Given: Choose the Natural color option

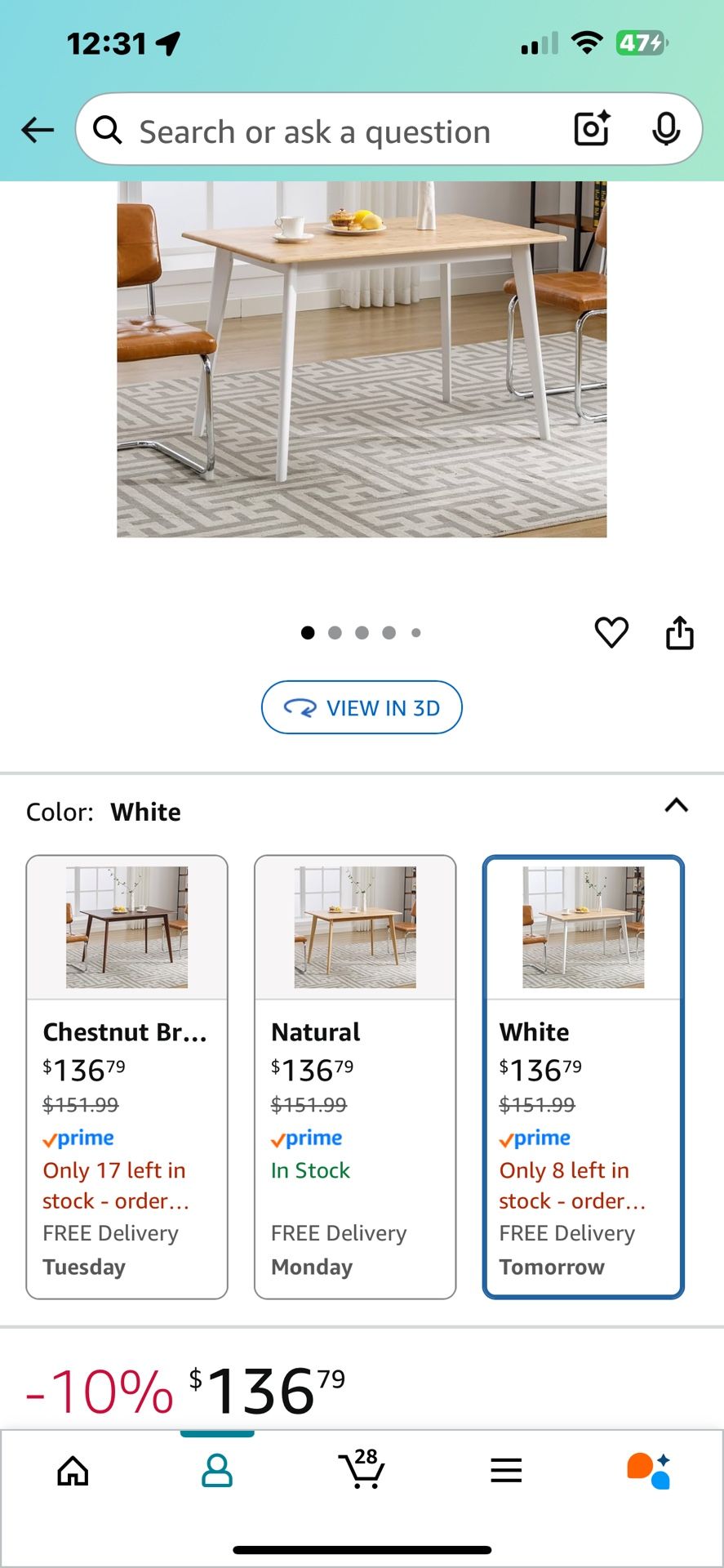Looking at the screenshot, I should click(355, 1076).
